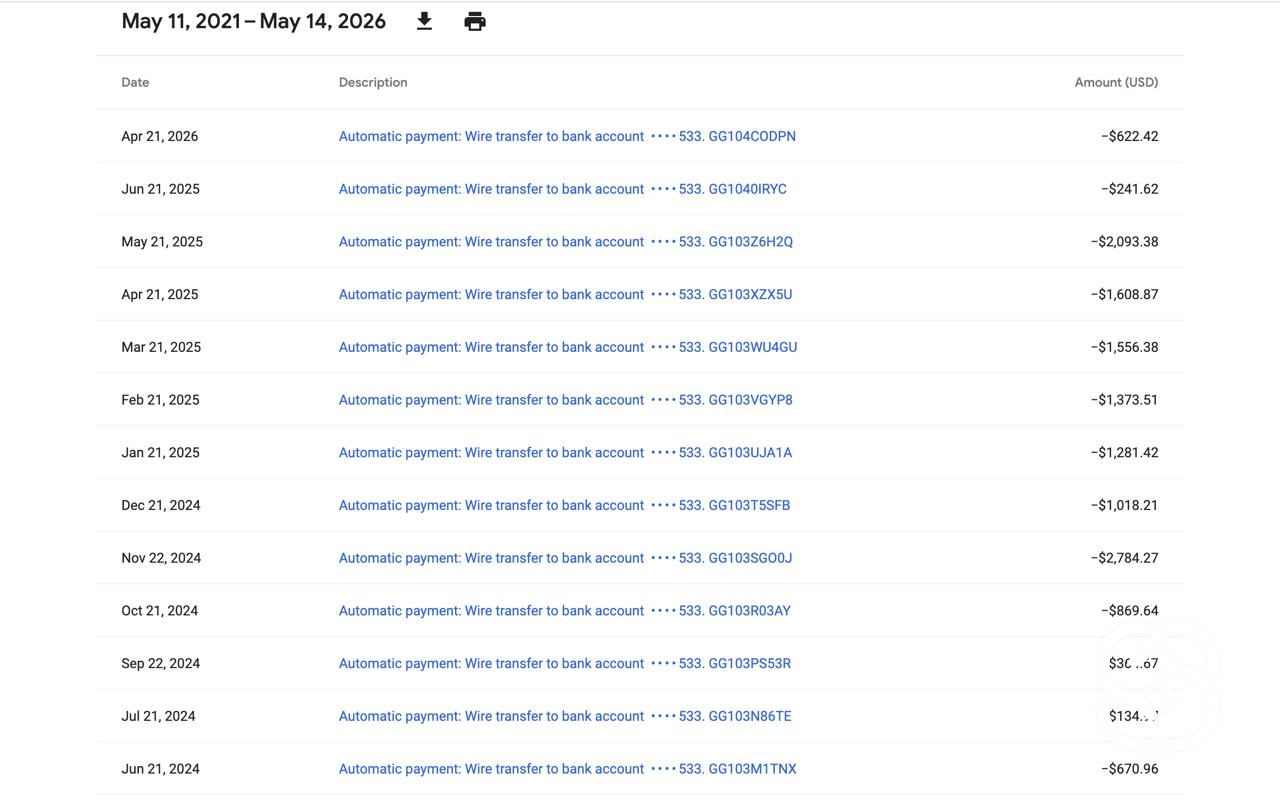Viewport: 1280px width, 807px height.
Task: Click the date Mar 21, 2025
Action: coord(161,347)
